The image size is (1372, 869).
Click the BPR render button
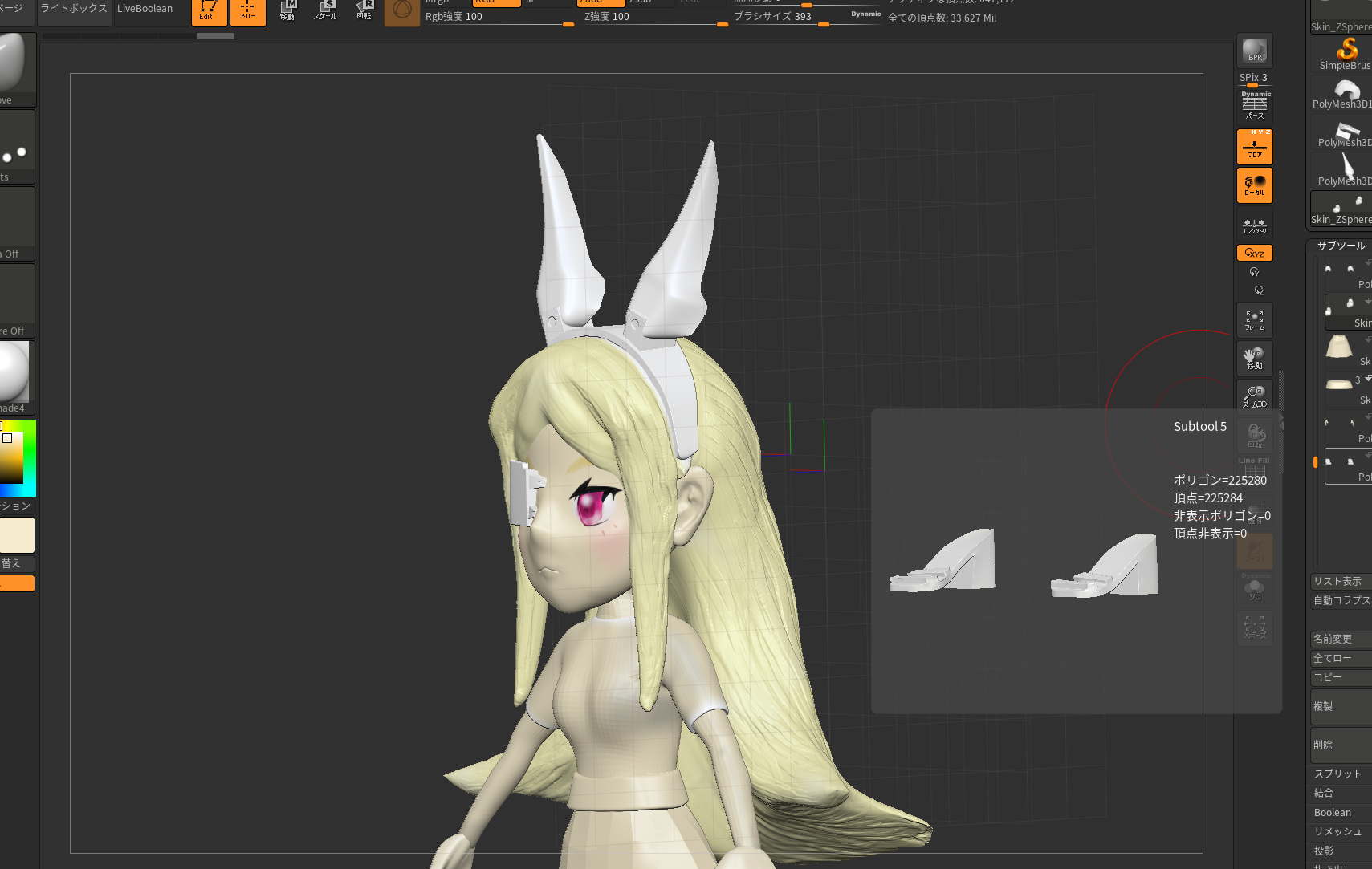[x=1255, y=51]
